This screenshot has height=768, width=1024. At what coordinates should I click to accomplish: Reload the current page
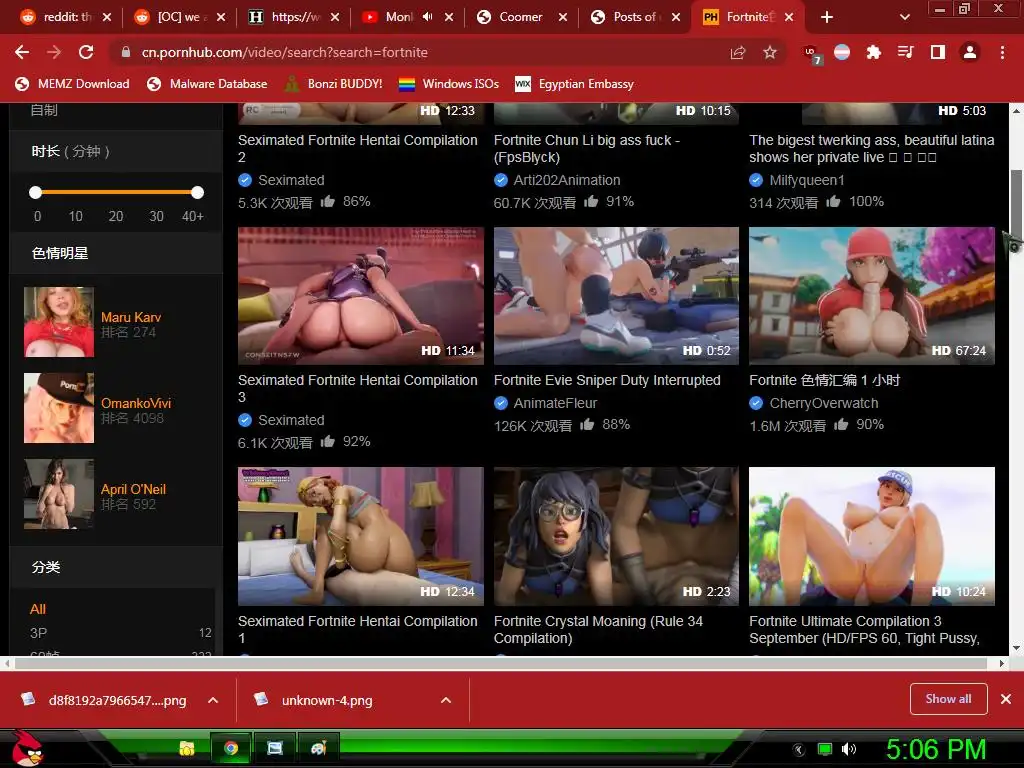[x=86, y=52]
